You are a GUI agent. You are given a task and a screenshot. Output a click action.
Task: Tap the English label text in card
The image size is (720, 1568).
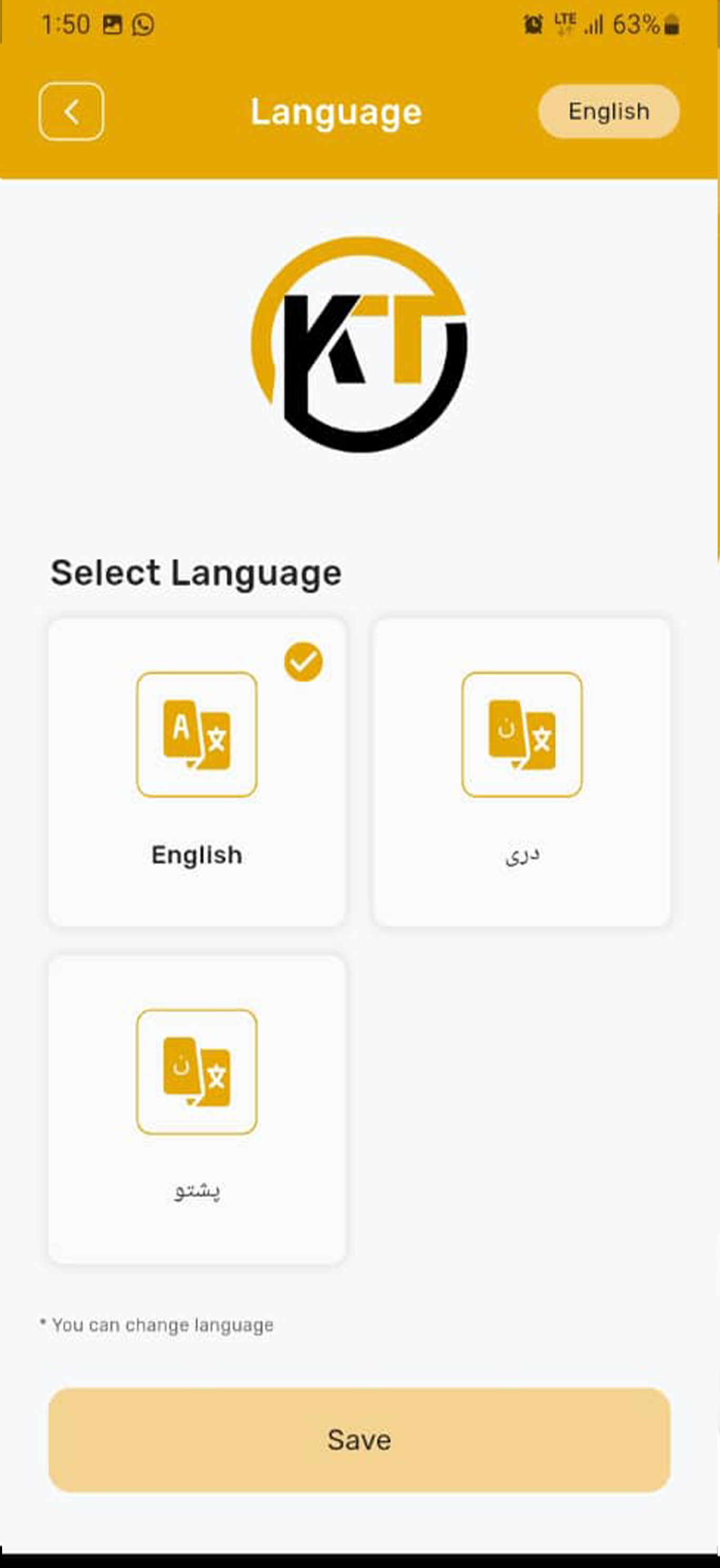coord(197,855)
